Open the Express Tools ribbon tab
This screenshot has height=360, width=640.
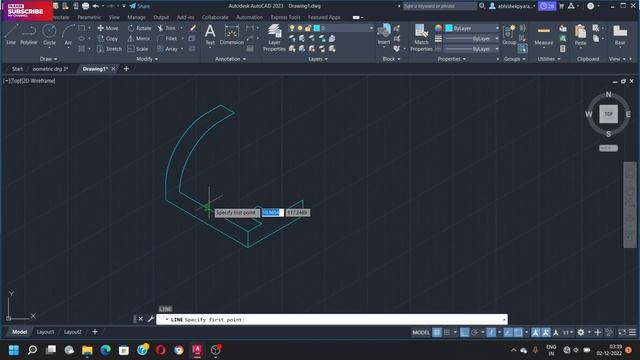[x=285, y=18]
